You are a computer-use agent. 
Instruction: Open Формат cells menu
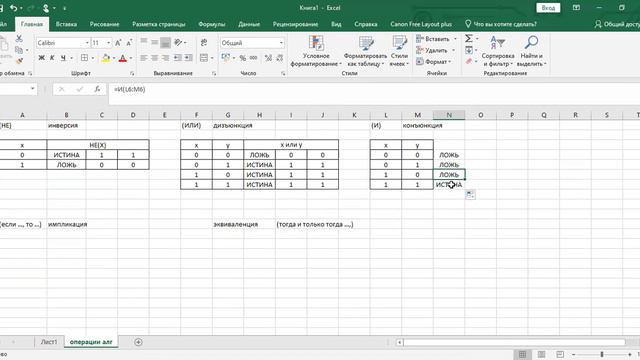pos(432,62)
